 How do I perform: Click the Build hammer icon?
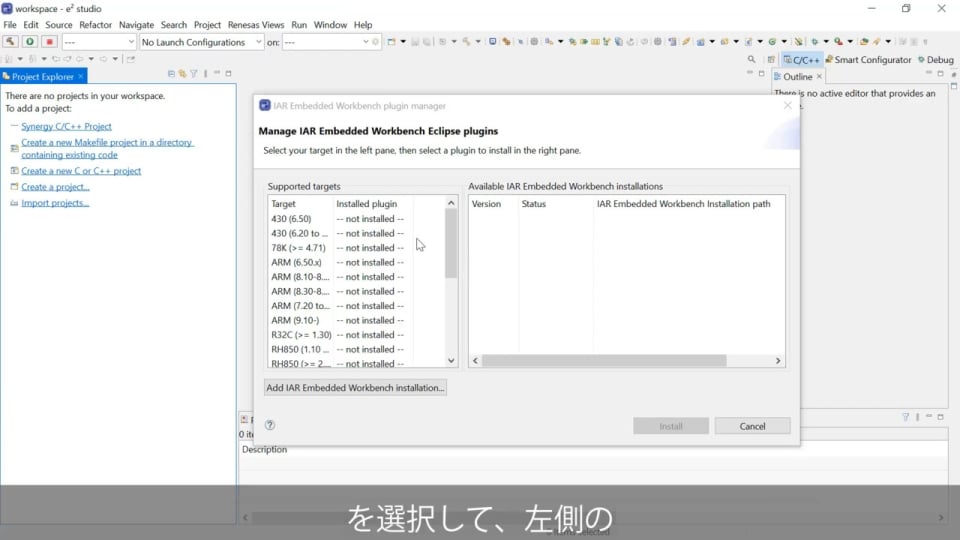point(10,42)
